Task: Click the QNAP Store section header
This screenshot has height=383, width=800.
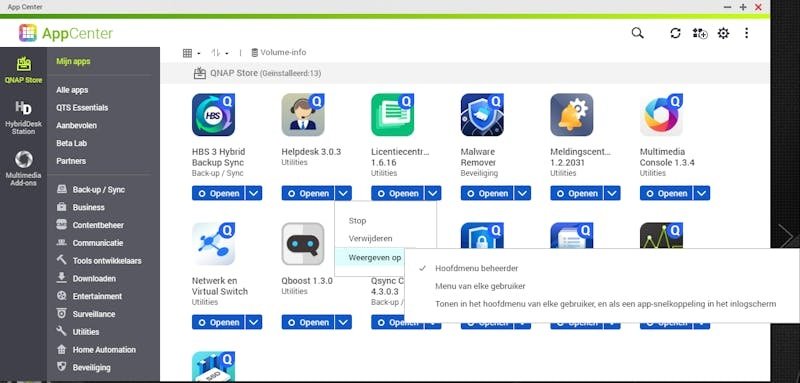Action: [x=257, y=73]
